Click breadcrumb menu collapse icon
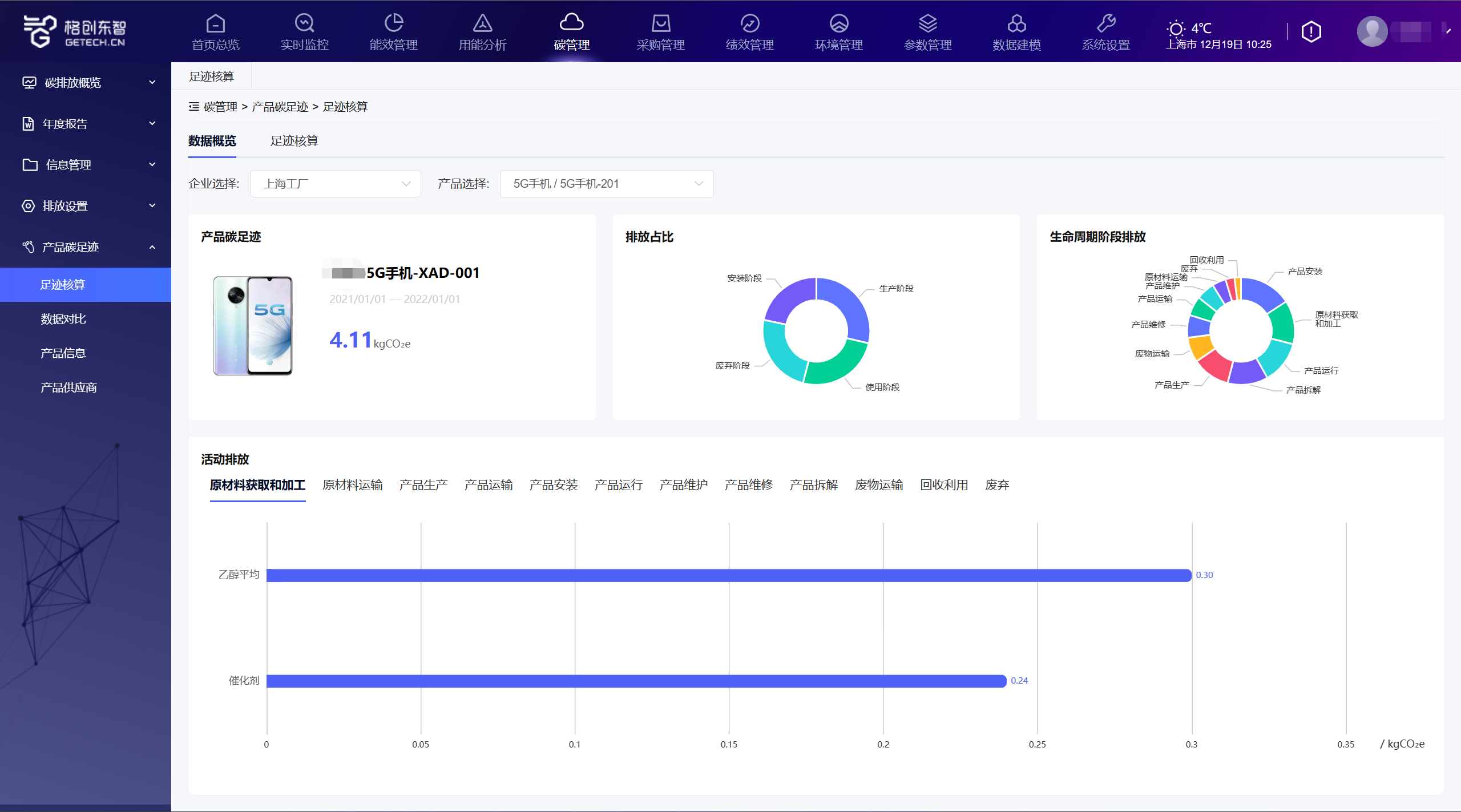Screen dimensions: 1461x812 pos(194,107)
